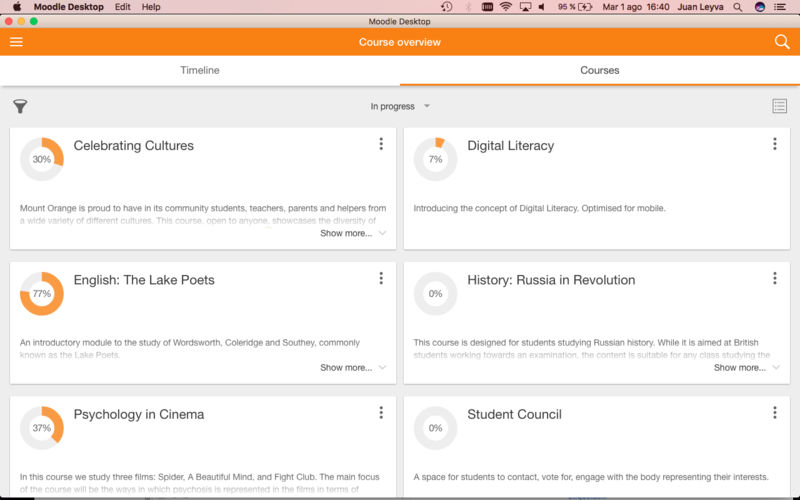800x500 pixels.
Task: Open options menu for Digital Literacy
Action: click(774, 144)
